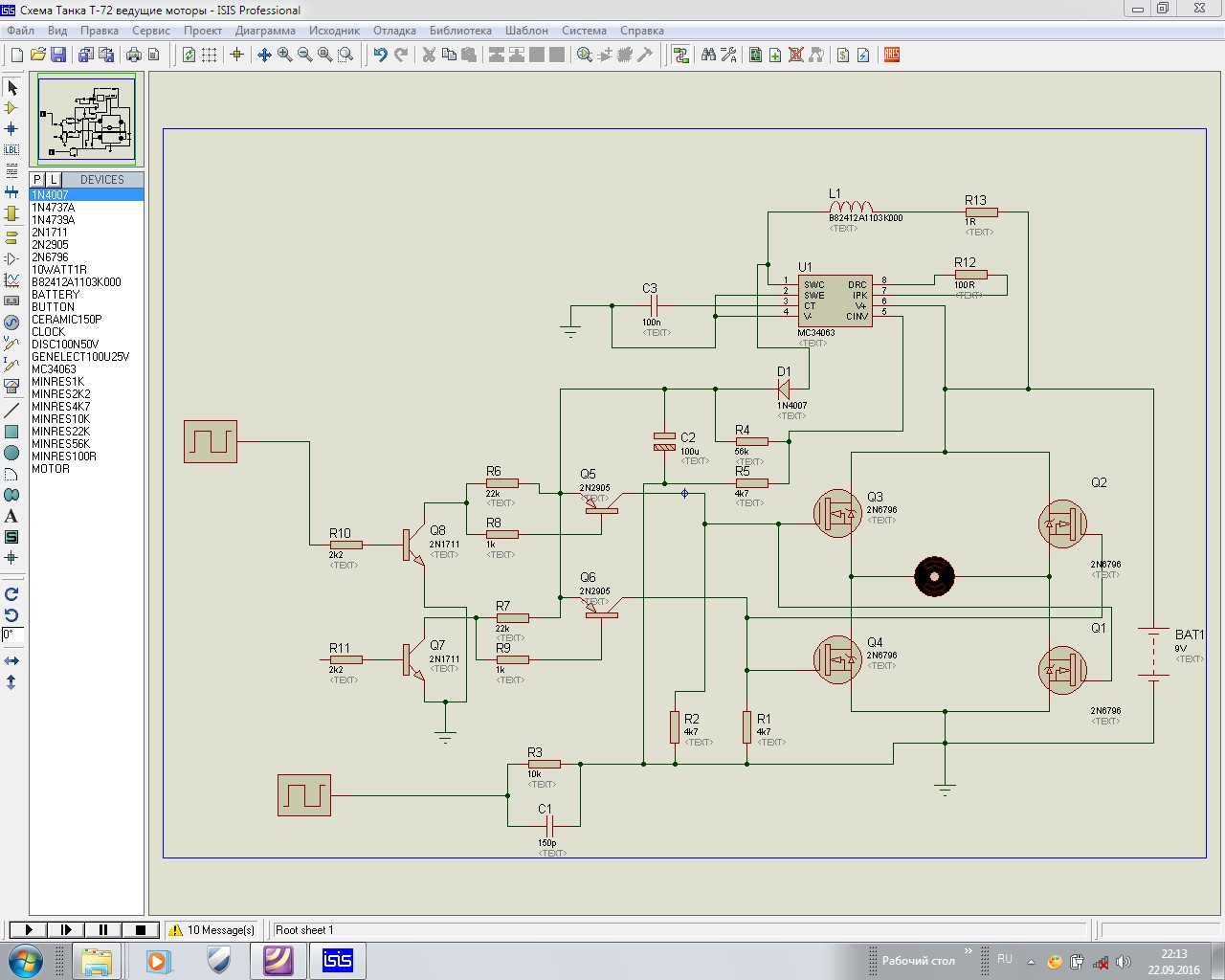The width and height of the screenshot is (1225, 980).
Task: Select the 2D circle drawing tool
Action: [11, 453]
